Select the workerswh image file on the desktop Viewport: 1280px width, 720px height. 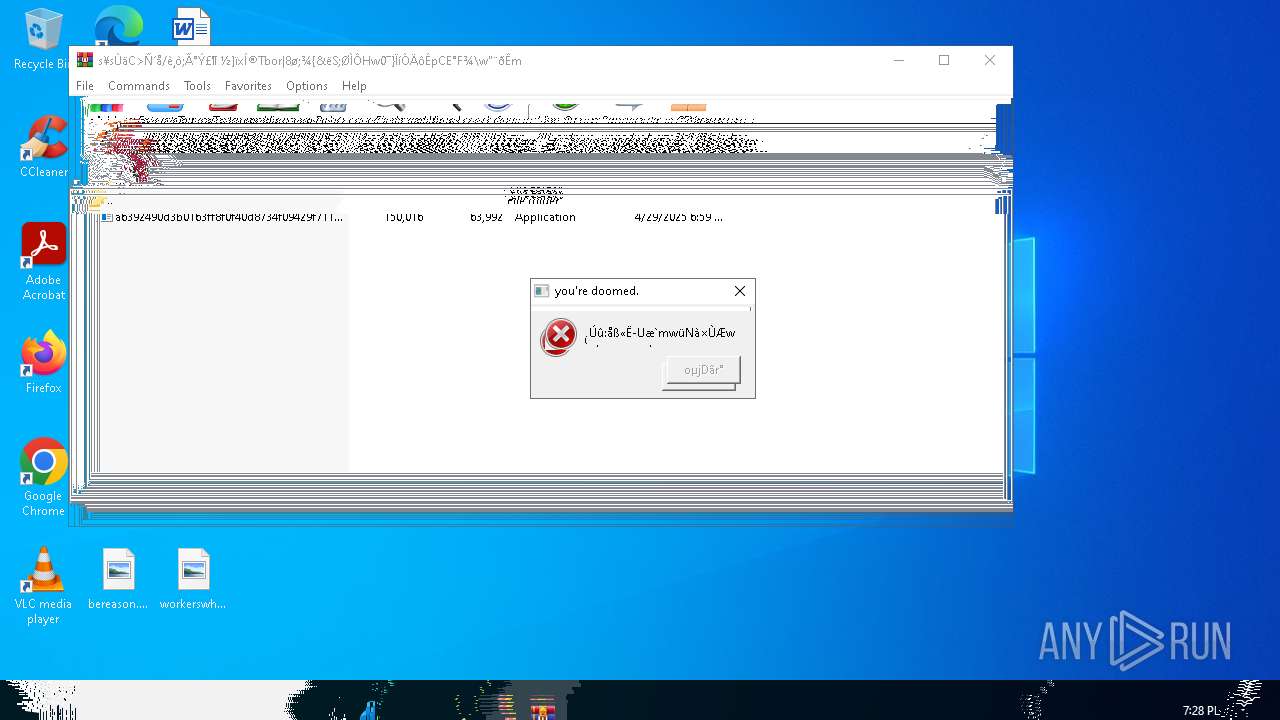[x=193, y=579]
